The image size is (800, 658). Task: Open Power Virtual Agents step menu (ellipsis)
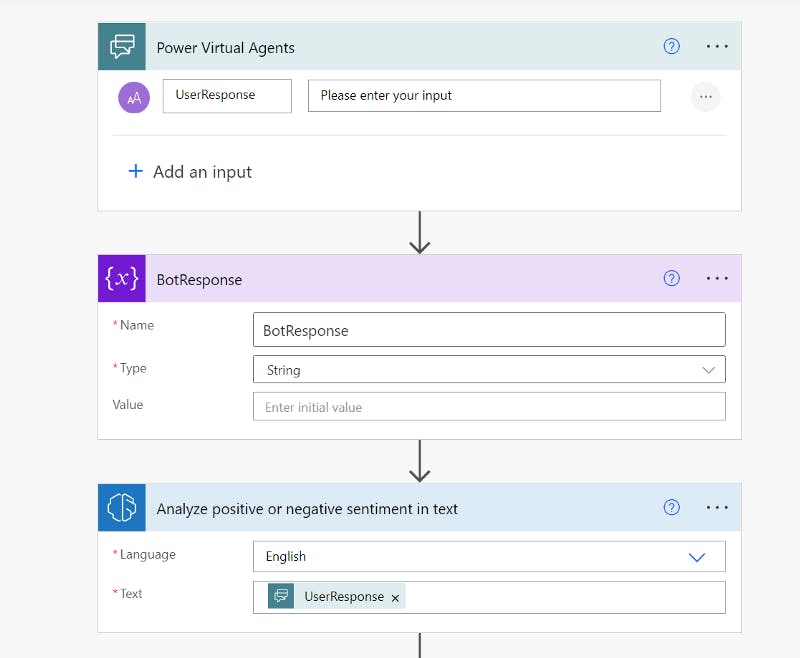point(717,46)
